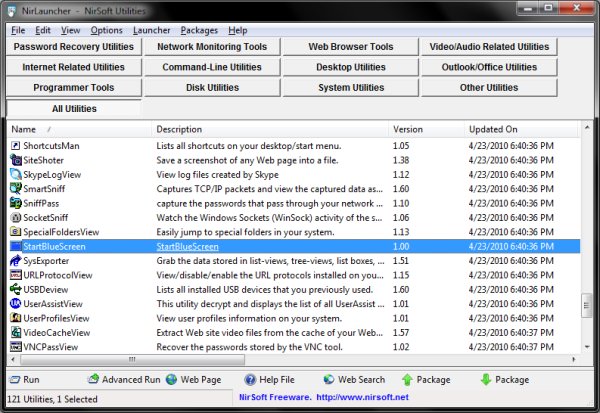Click the VNCPassView icon
This screenshot has width=600, height=413.
coord(15,347)
